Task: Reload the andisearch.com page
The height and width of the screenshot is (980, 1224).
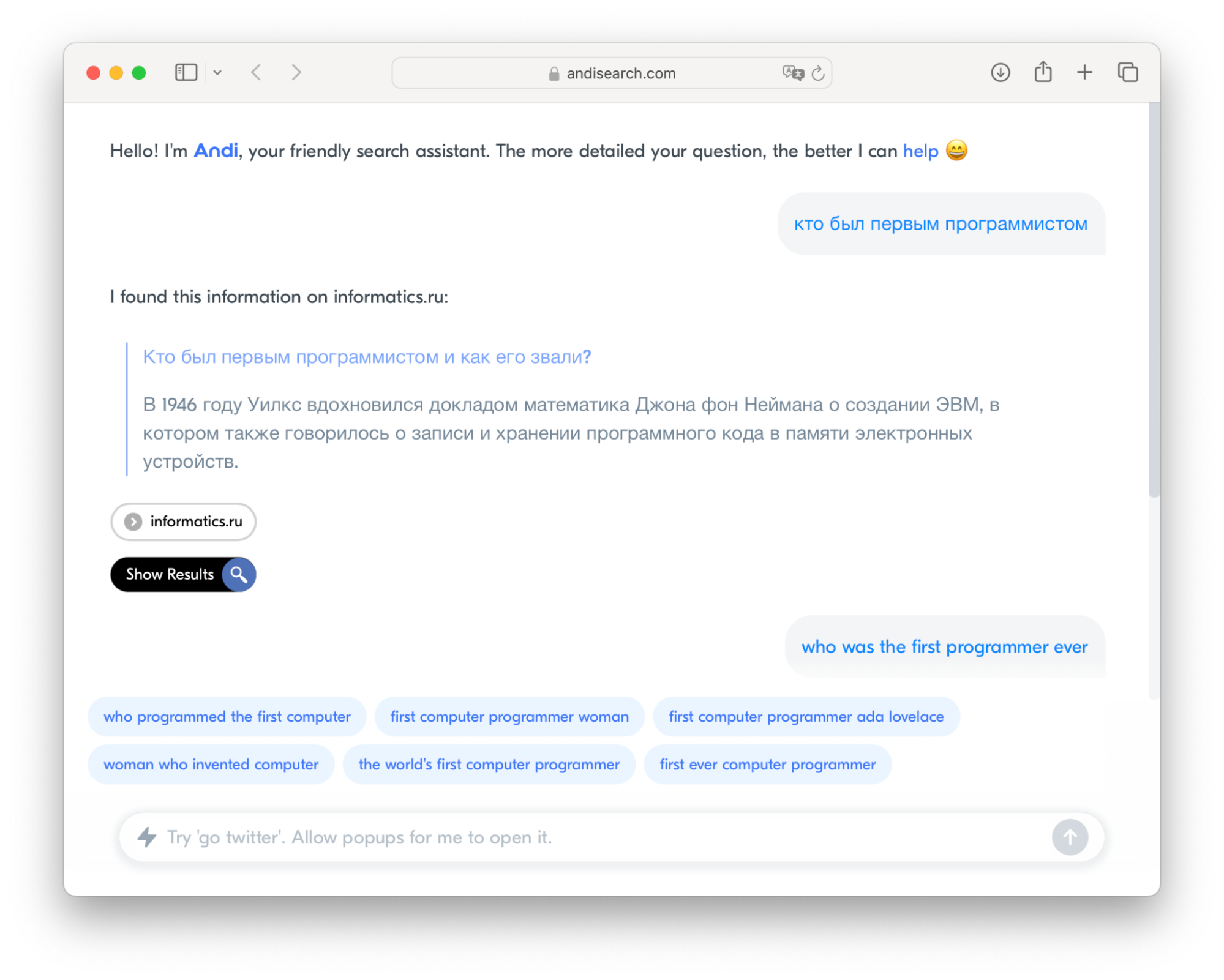Action: pyautogui.click(x=818, y=73)
